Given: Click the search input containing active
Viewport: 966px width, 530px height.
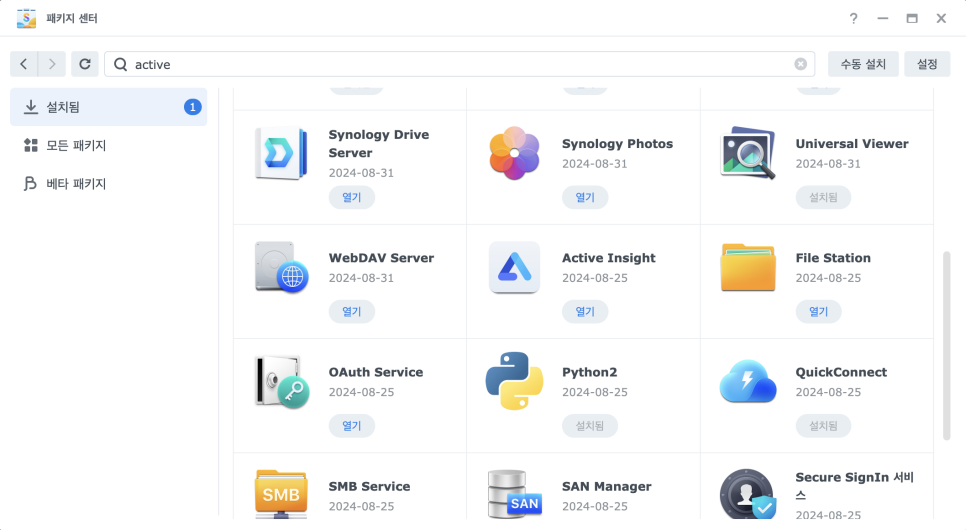Looking at the screenshot, I should 460,64.
